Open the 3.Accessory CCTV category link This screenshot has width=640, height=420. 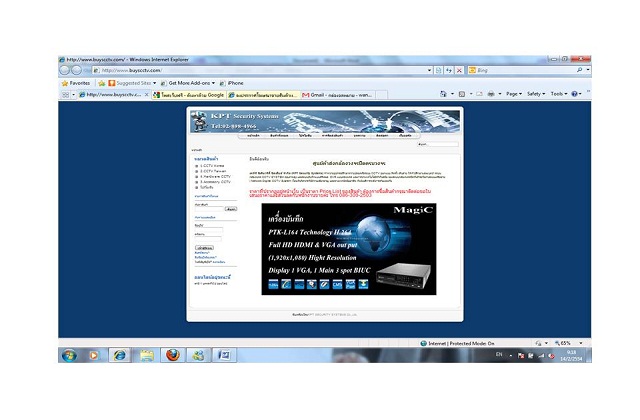click(215, 182)
